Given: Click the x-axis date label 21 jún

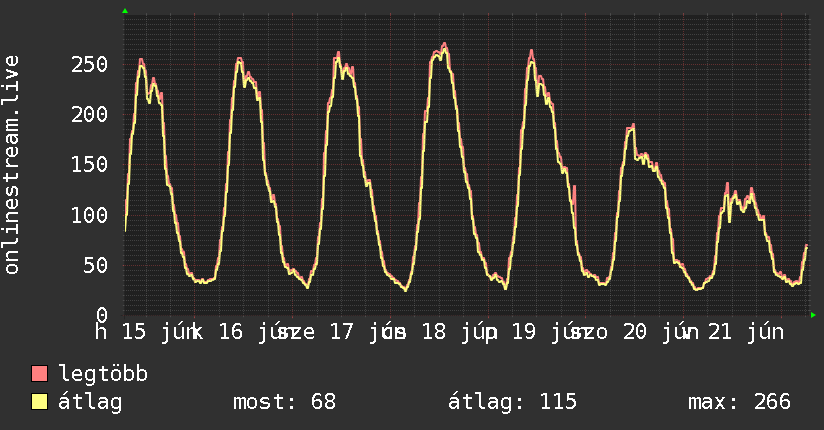Looking at the screenshot, I should 746,332.
